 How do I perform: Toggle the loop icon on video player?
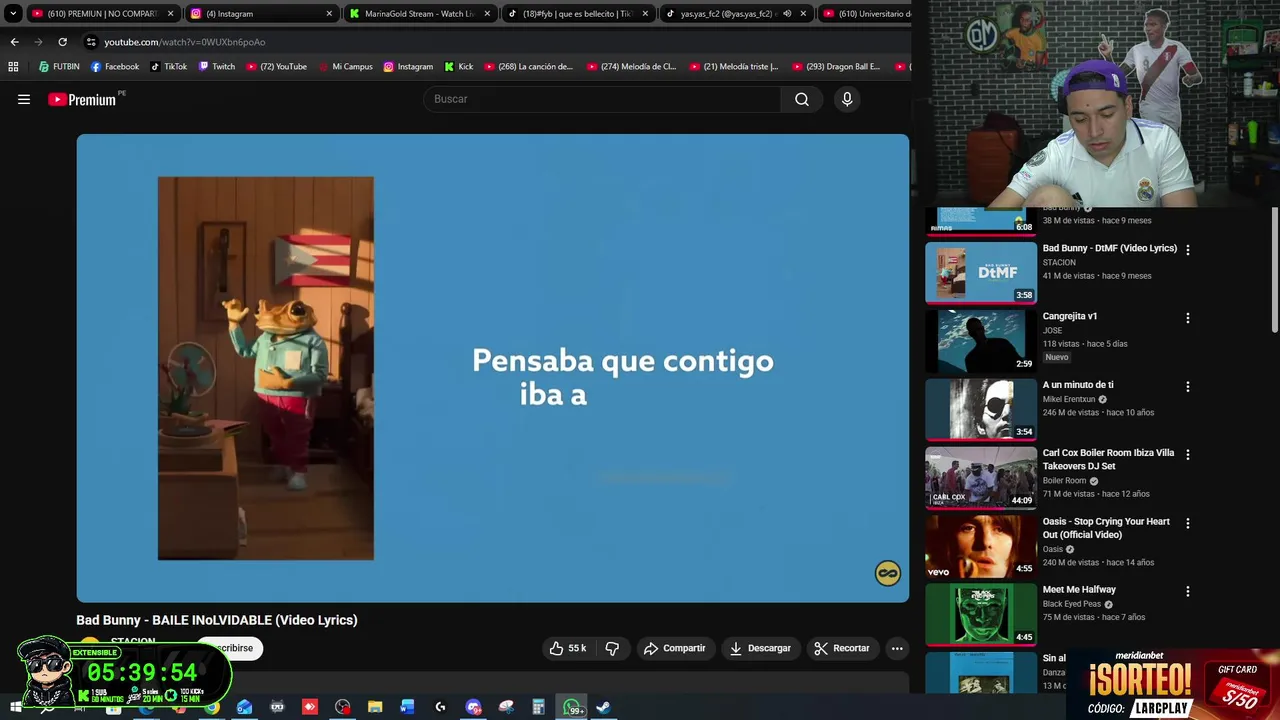(x=888, y=573)
